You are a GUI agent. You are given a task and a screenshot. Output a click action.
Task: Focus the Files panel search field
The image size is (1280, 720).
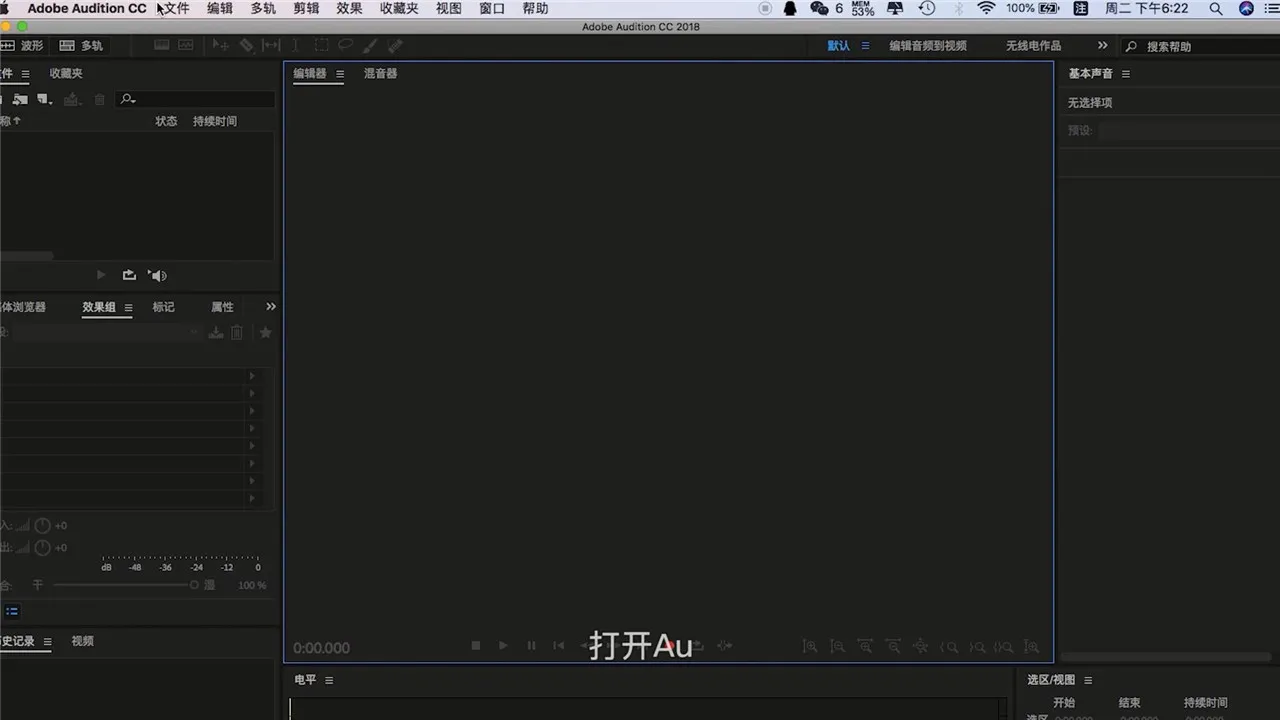tap(195, 99)
